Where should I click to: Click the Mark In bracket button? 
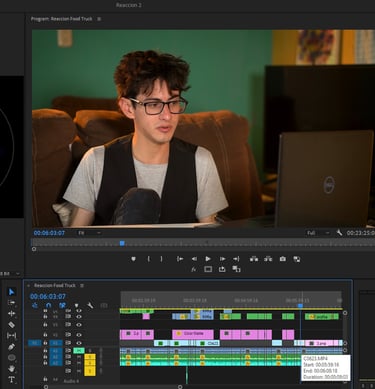pos(149,259)
